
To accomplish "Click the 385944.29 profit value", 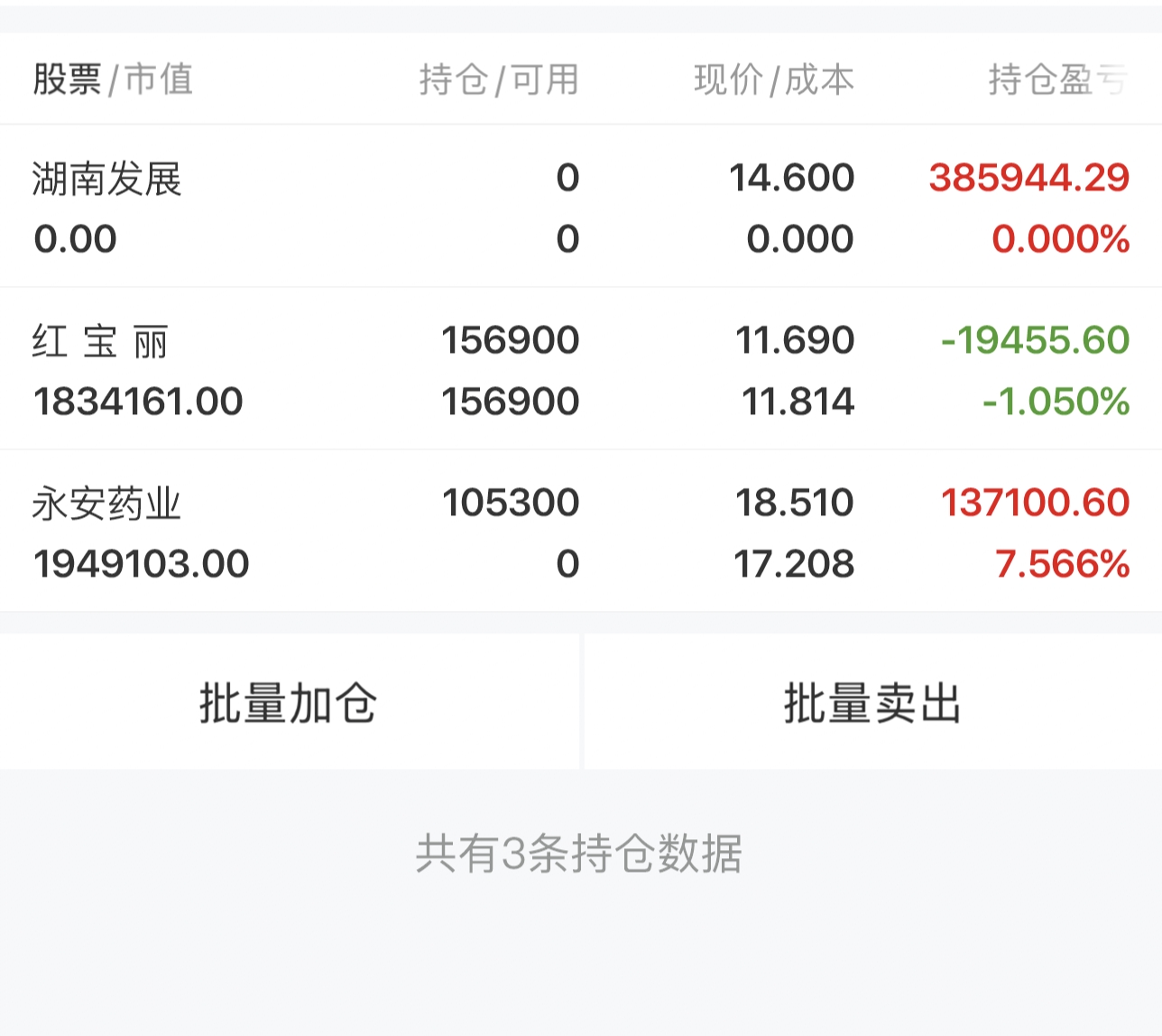I will (1029, 178).
